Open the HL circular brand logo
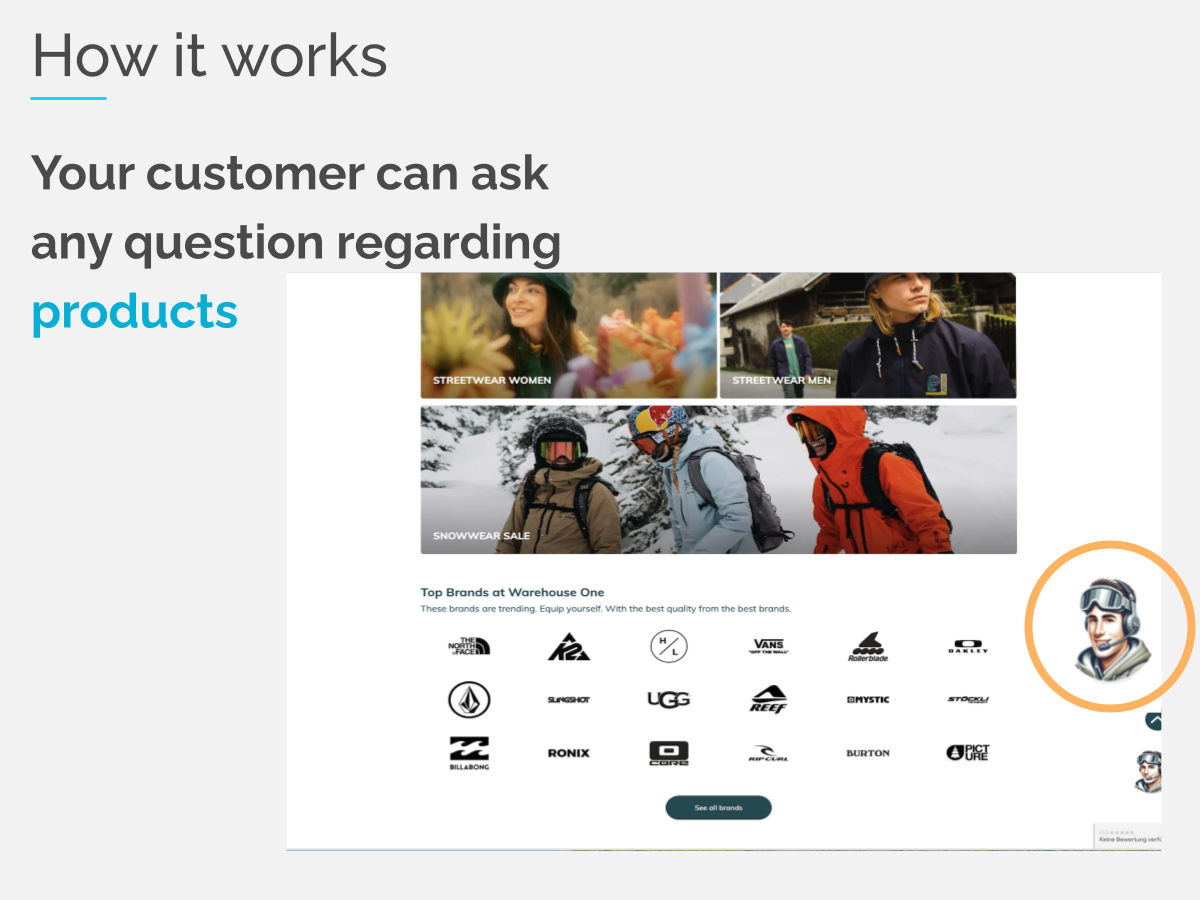 (669, 646)
